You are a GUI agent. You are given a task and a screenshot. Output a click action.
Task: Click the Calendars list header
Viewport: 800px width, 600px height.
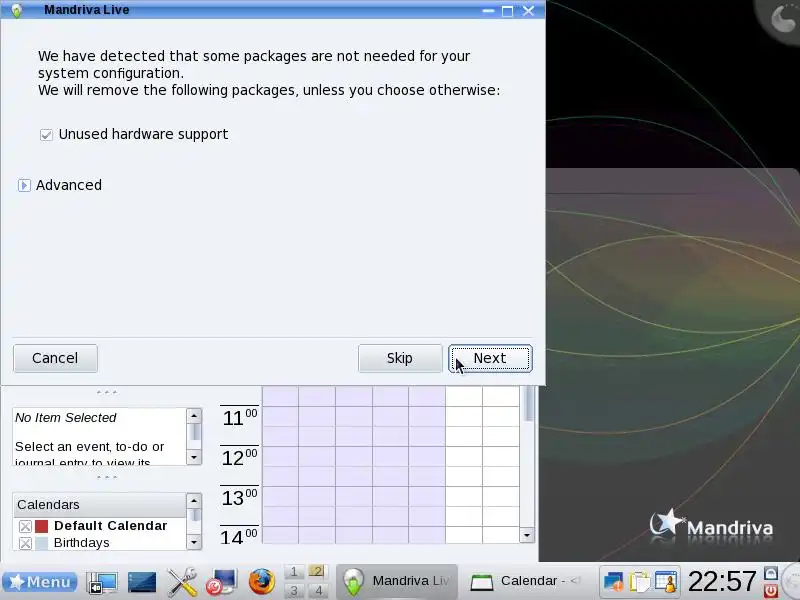click(x=100, y=505)
